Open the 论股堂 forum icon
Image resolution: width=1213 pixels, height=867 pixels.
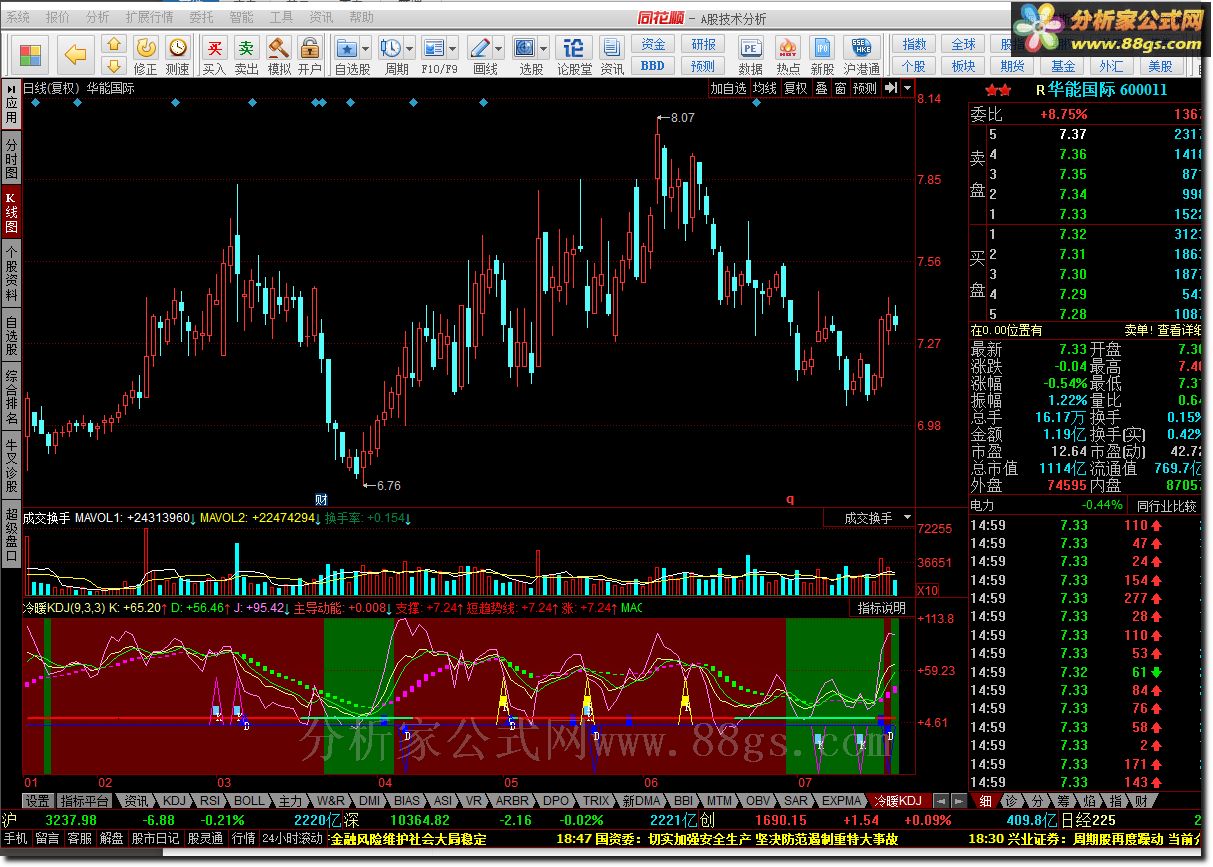[x=574, y=55]
